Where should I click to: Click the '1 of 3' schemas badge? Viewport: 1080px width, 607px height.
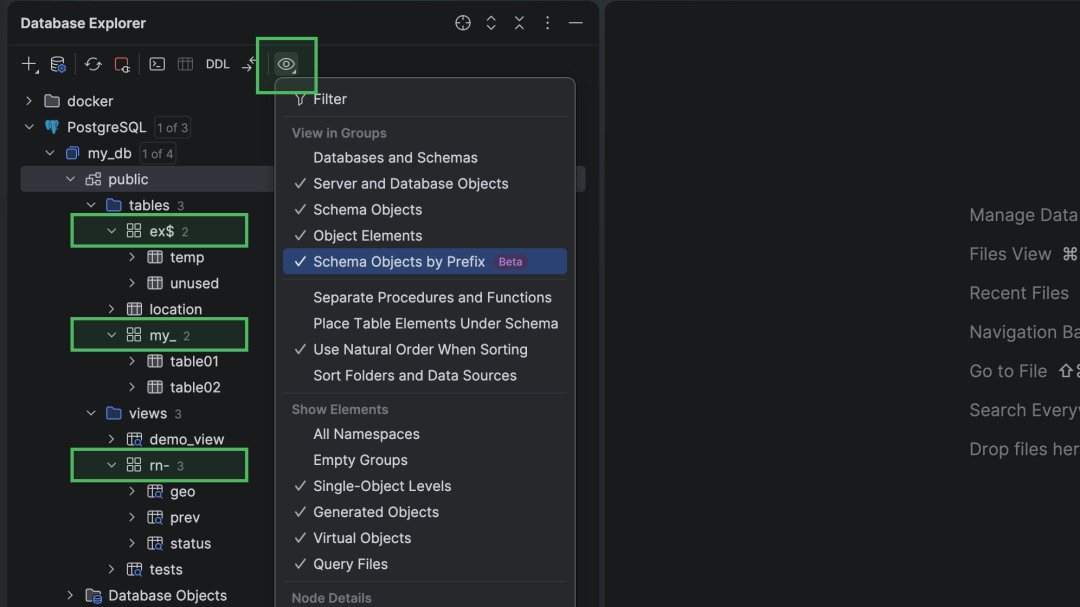[x=172, y=127]
